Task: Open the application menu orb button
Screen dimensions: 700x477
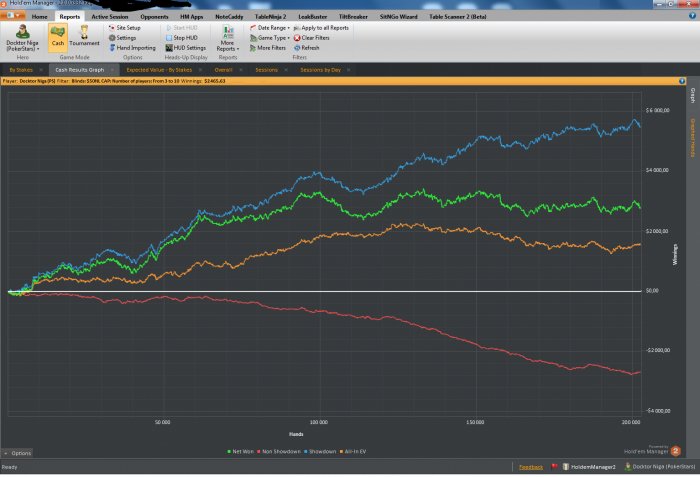Action: (x=12, y=16)
